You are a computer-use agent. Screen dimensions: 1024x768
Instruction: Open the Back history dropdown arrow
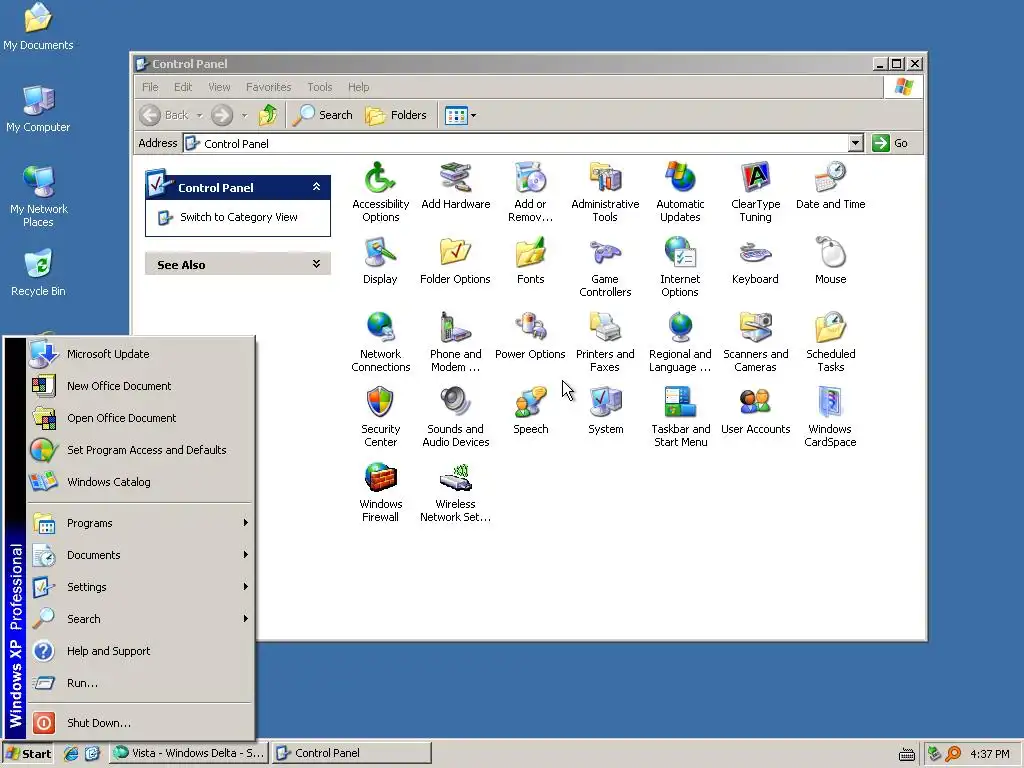click(x=200, y=116)
